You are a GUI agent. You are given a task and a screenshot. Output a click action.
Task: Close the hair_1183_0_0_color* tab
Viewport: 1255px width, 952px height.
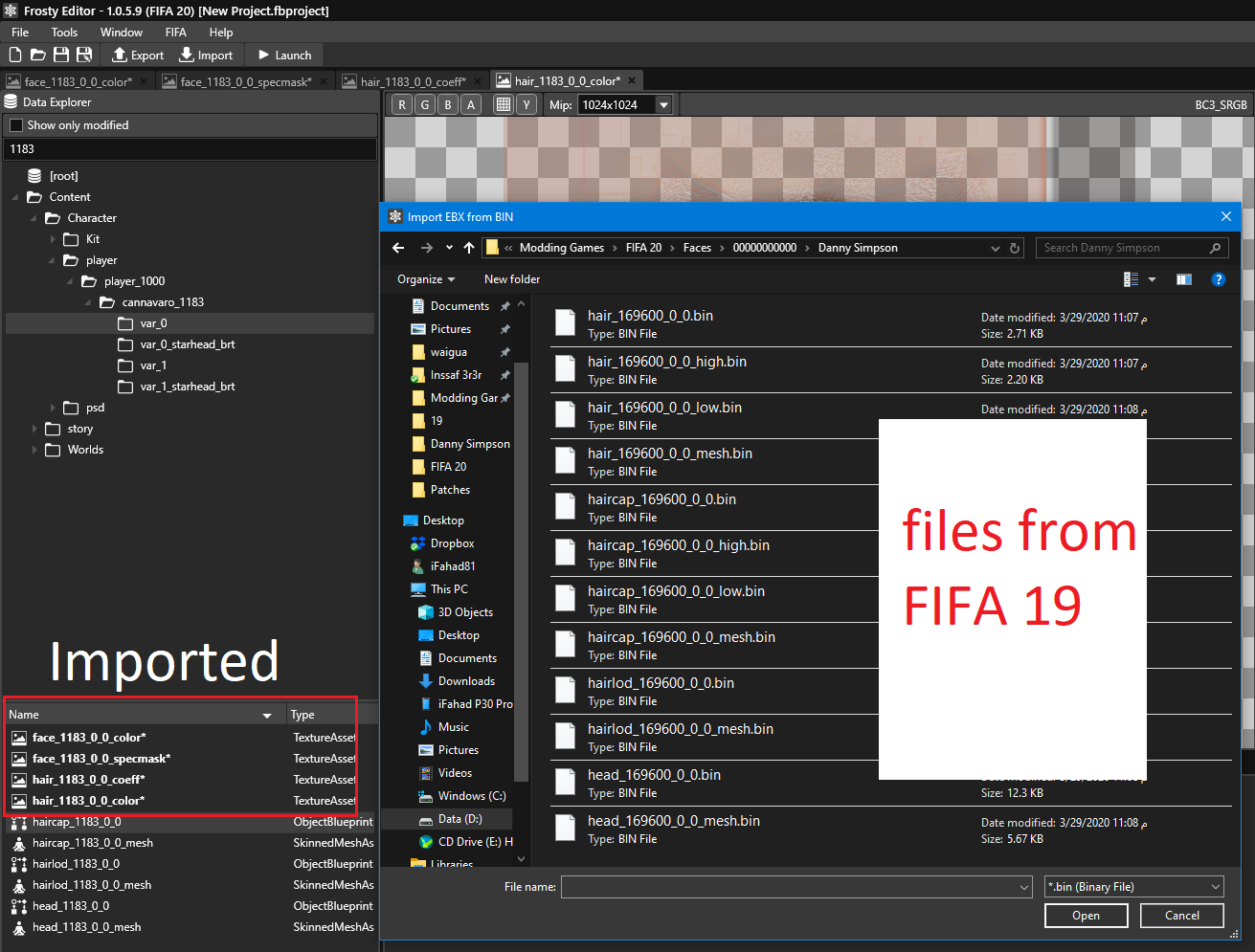point(632,80)
